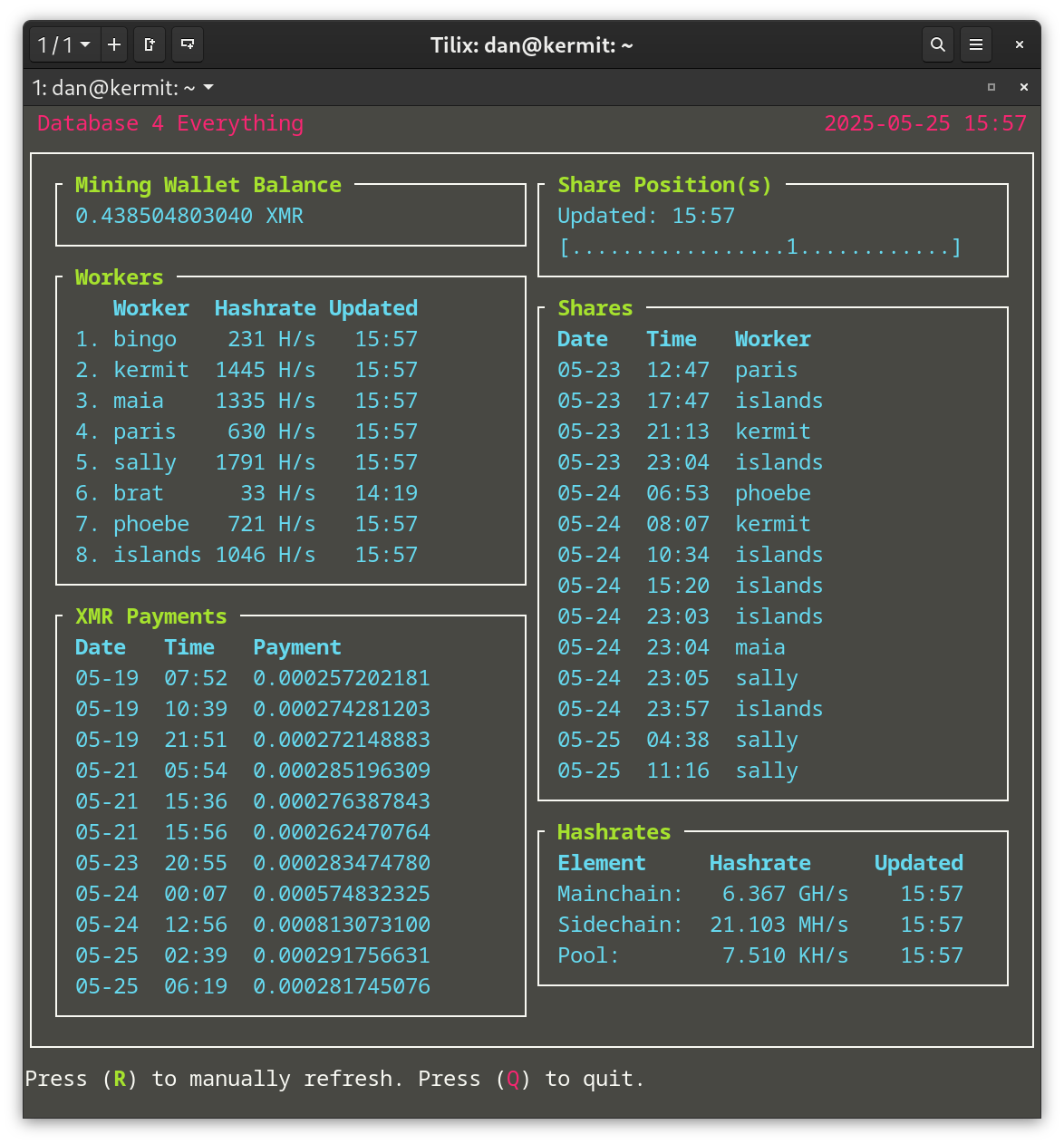Select worker row sally 1791 H/s
1064x1144 pixels.
point(247,462)
